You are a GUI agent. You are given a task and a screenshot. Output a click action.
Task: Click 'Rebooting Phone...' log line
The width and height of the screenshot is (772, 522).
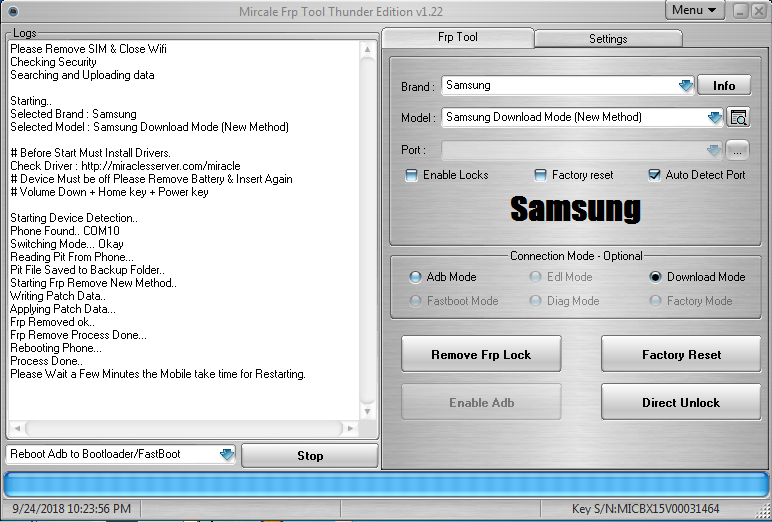pyautogui.click(x=56, y=348)
